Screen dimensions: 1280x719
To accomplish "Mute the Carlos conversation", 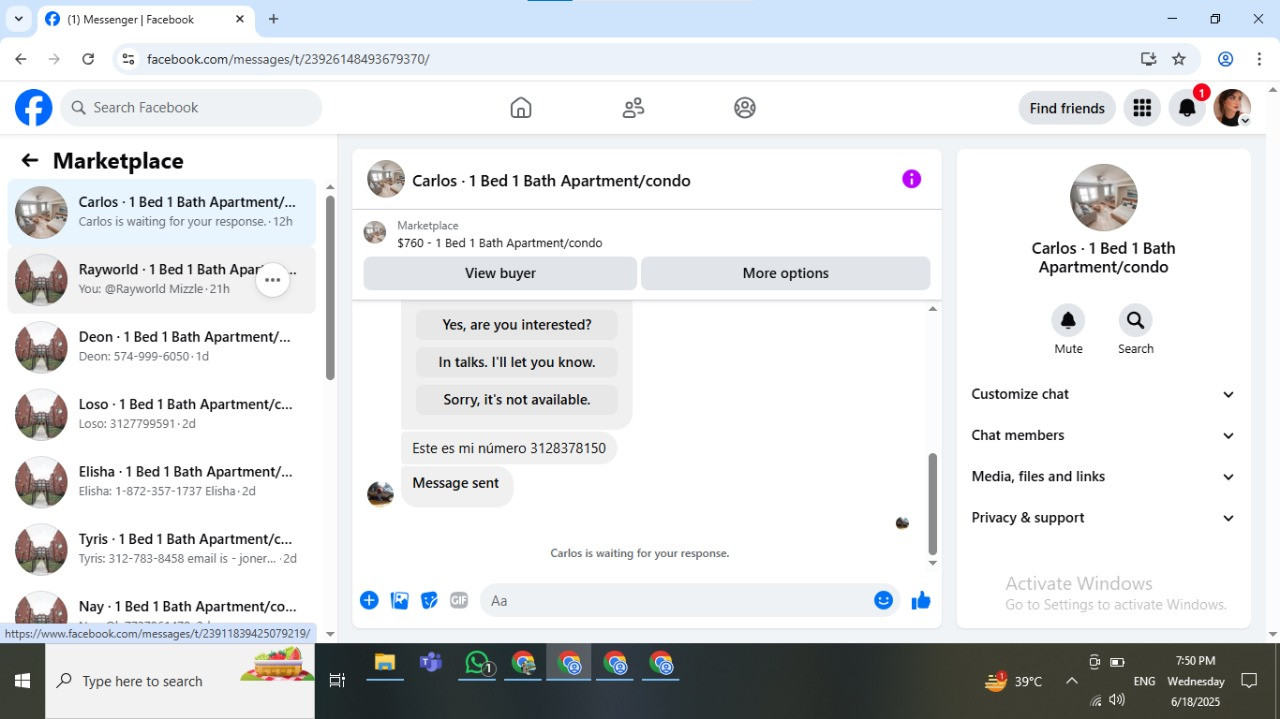I will pyautogui.click(x=1068, y=321).
